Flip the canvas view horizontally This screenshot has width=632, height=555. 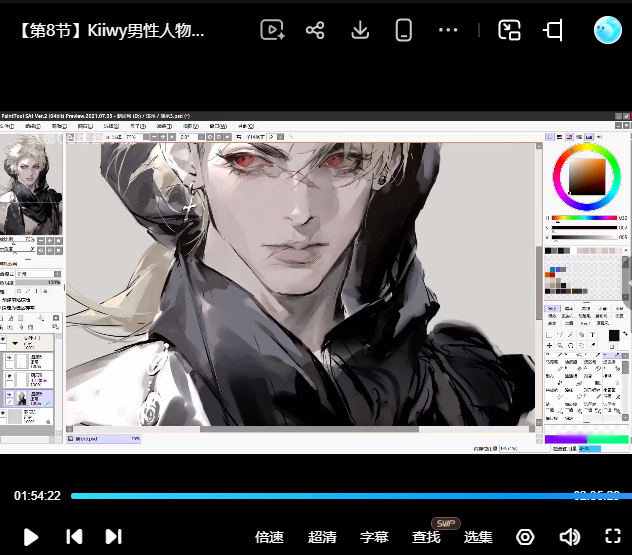coord(239,137)
